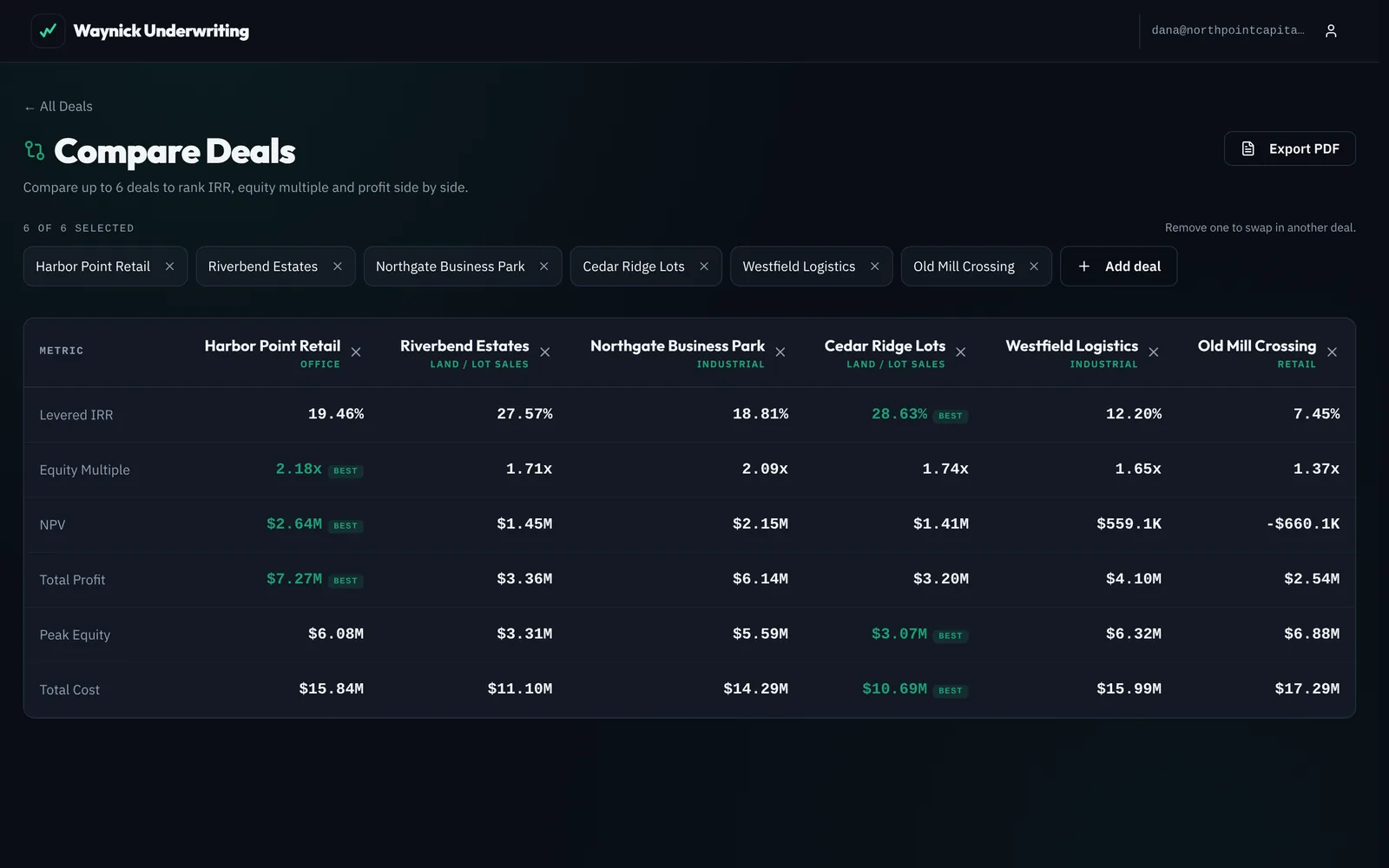Screen dimensions: 1389x868
Task: Close the Cedar Ridge Lots table column
Action: [961, 352]
